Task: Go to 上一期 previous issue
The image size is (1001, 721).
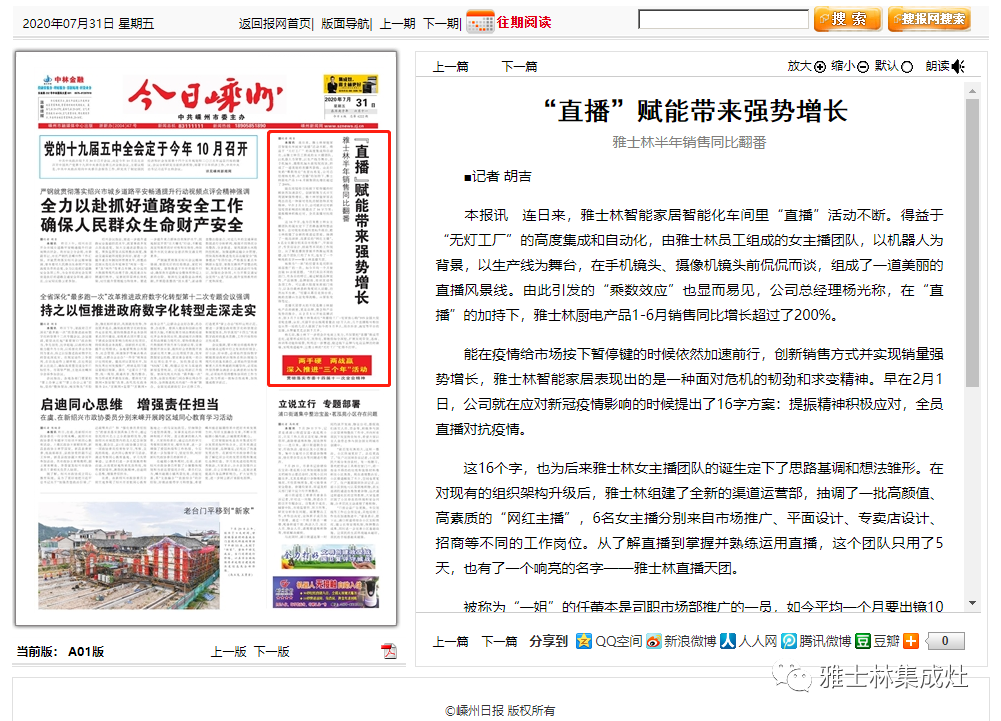Action: [397, 24]
